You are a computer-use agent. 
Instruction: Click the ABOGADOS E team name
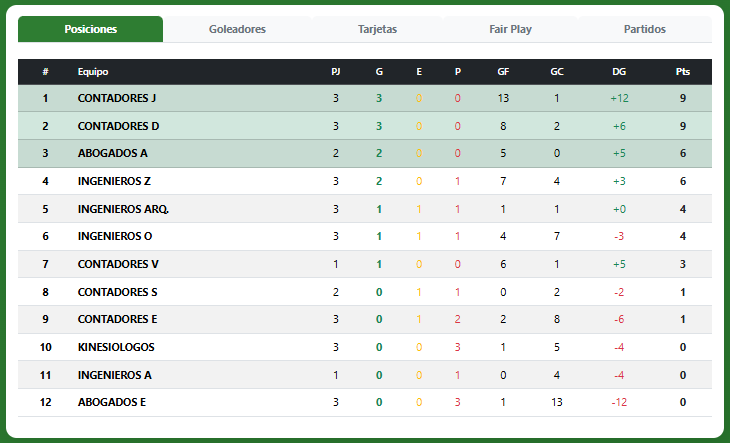click(112, 402)
